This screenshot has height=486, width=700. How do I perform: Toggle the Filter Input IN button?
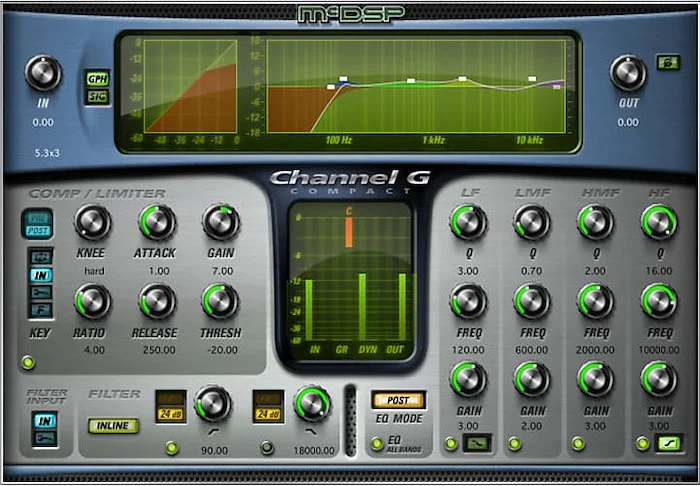coord(46,420)
